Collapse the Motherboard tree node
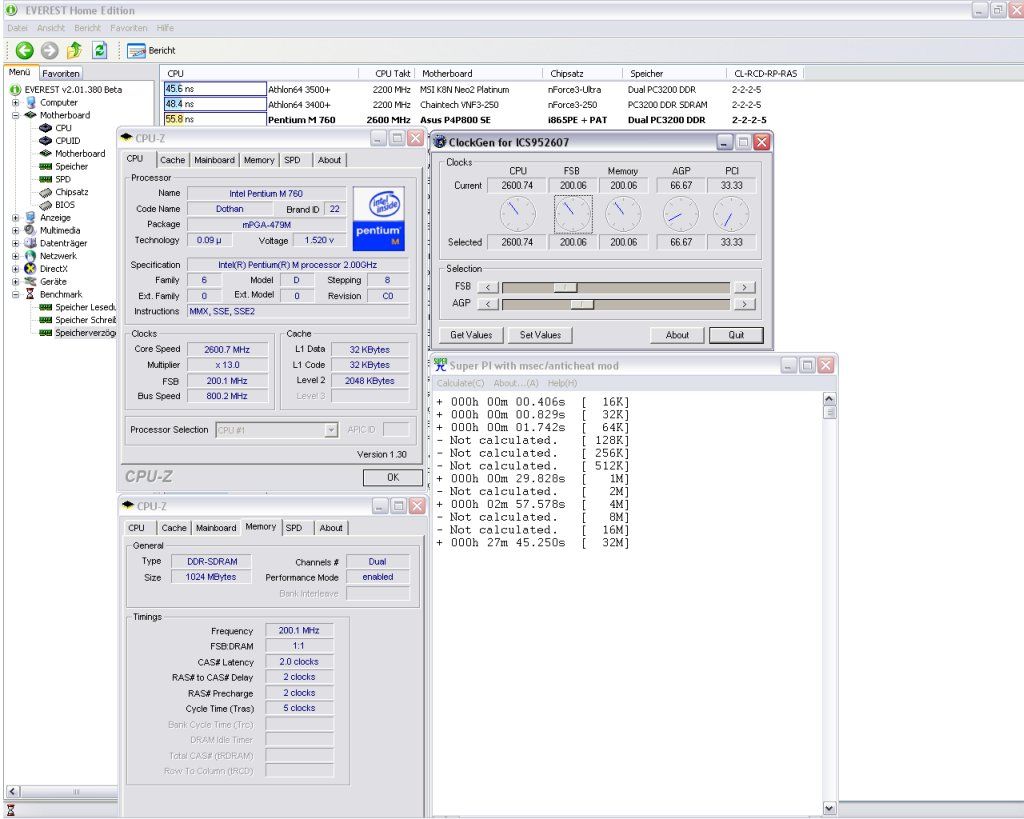 pyautogui.click(x=16, y=115)
